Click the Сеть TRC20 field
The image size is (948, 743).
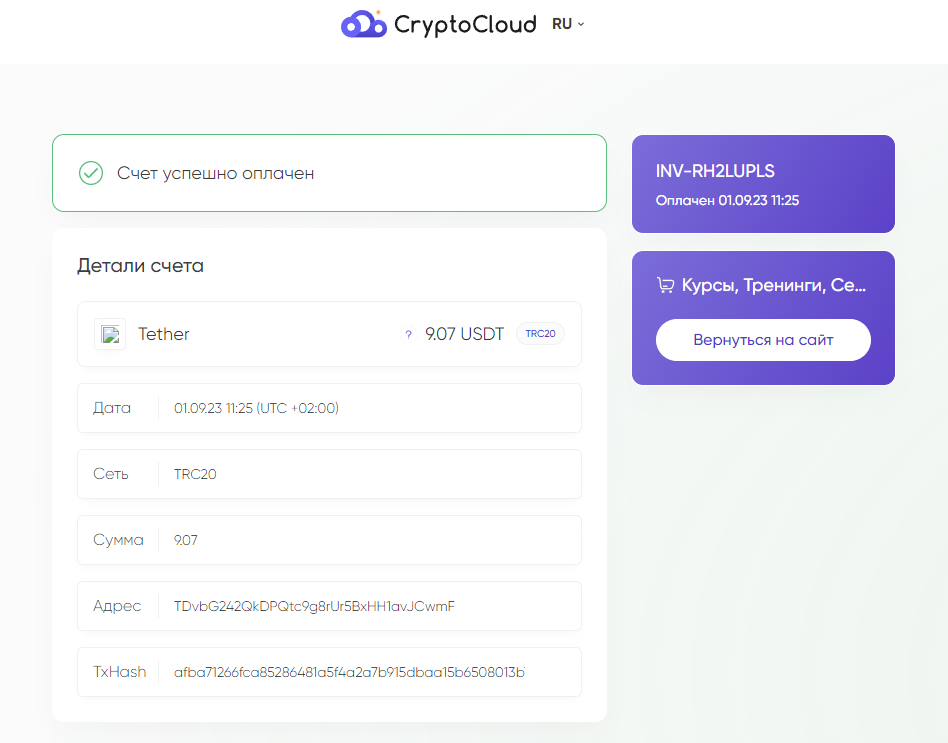pyautogui.click(x=330, y=474)
